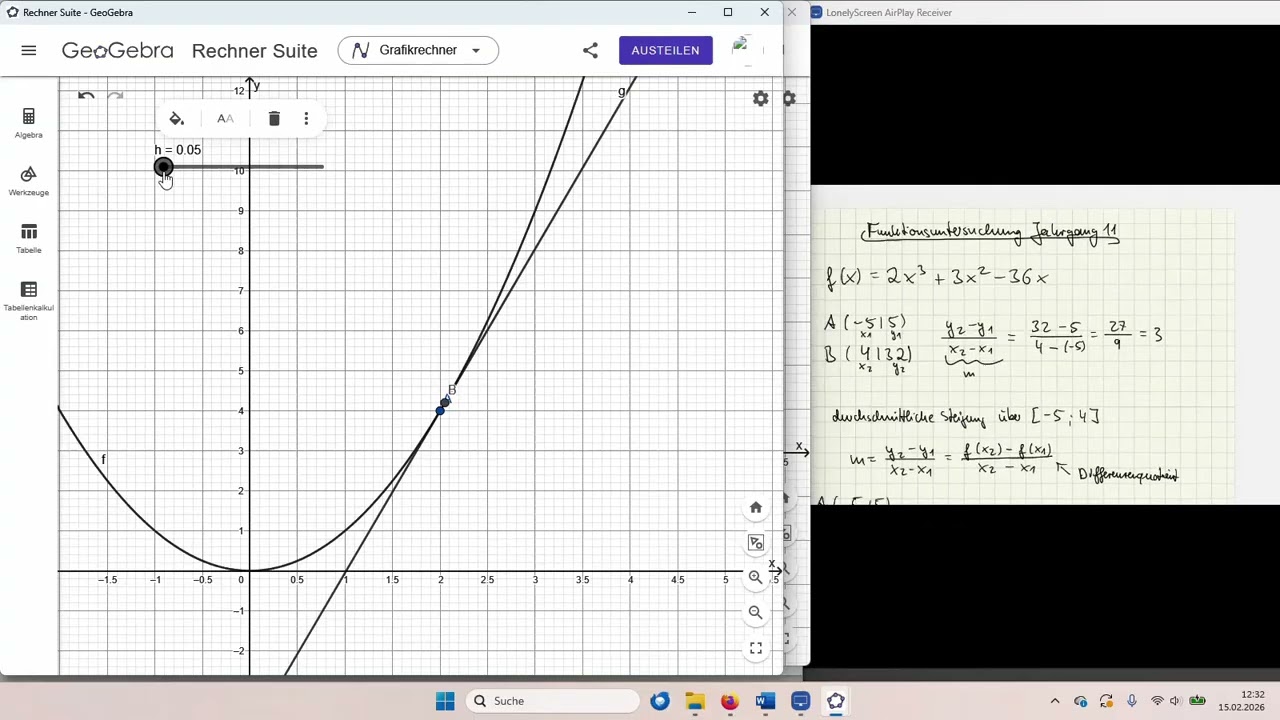1280x720 pixels.
Task: Click the handwritten note title Funktionsuntersuchung
Action: (x=990, y=232)
